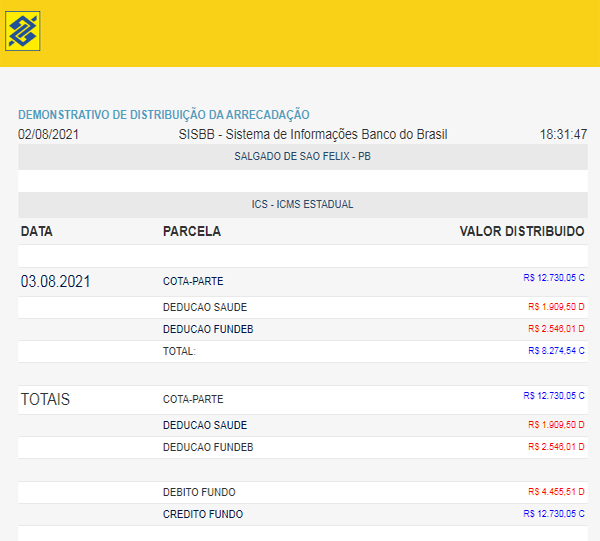
Task: Click the TOTAL: row label
Action: tap(179, 351)
